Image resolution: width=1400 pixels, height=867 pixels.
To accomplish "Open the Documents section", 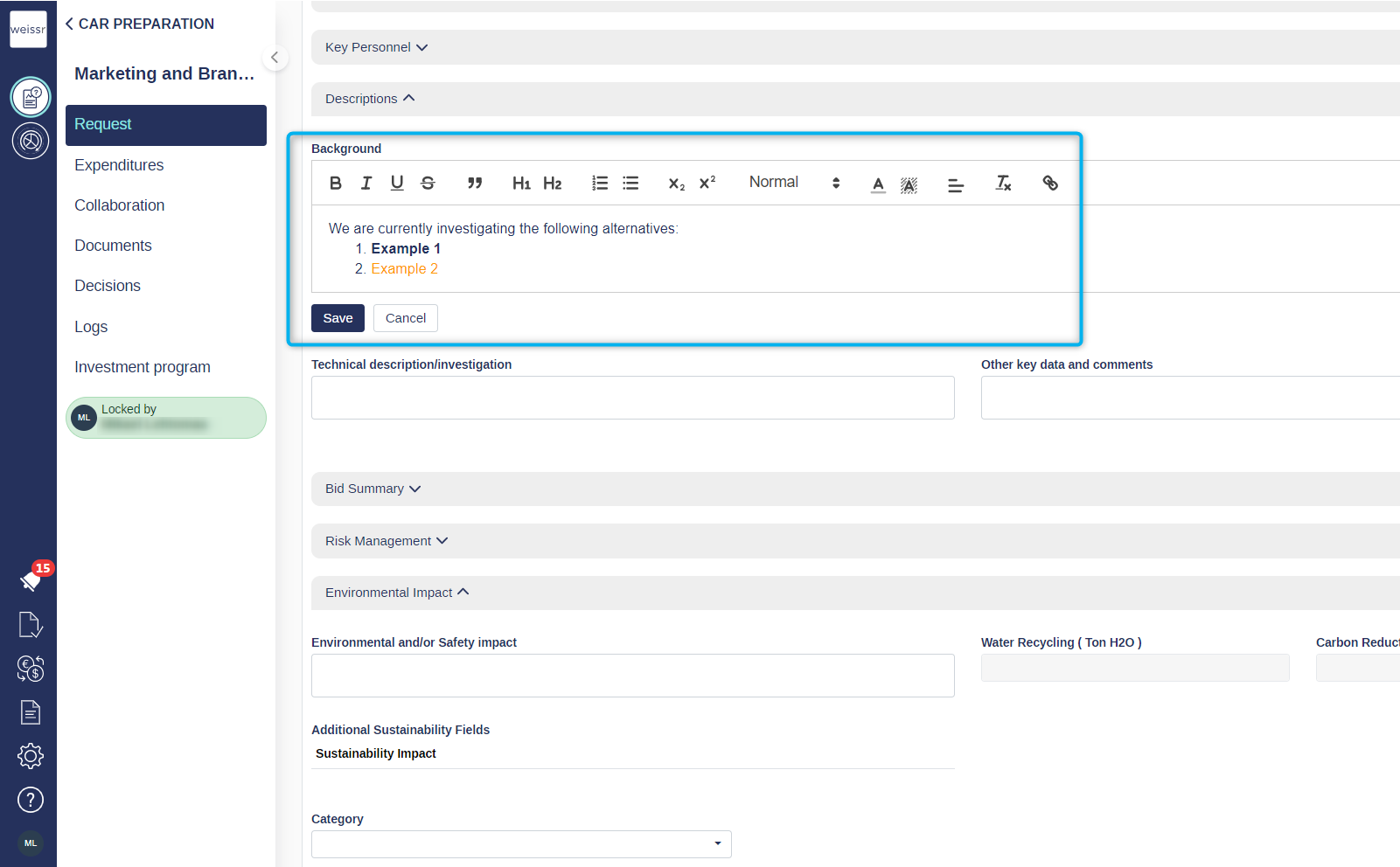I will 113,246.
